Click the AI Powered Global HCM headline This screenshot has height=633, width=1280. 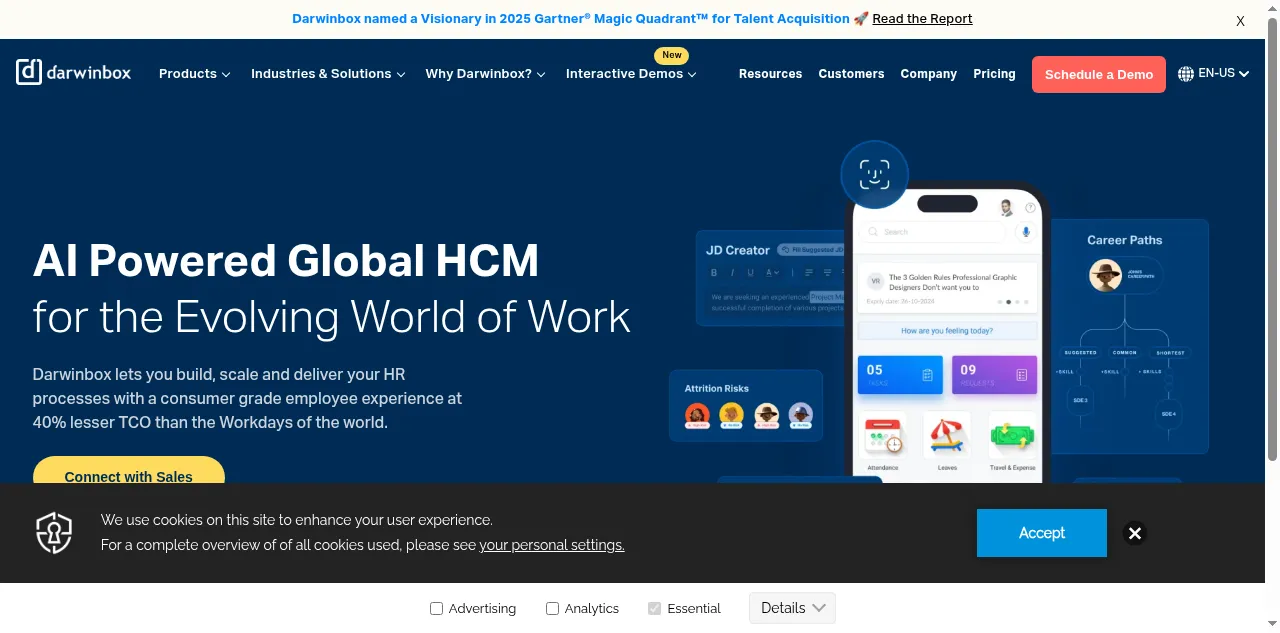point(286,261)
